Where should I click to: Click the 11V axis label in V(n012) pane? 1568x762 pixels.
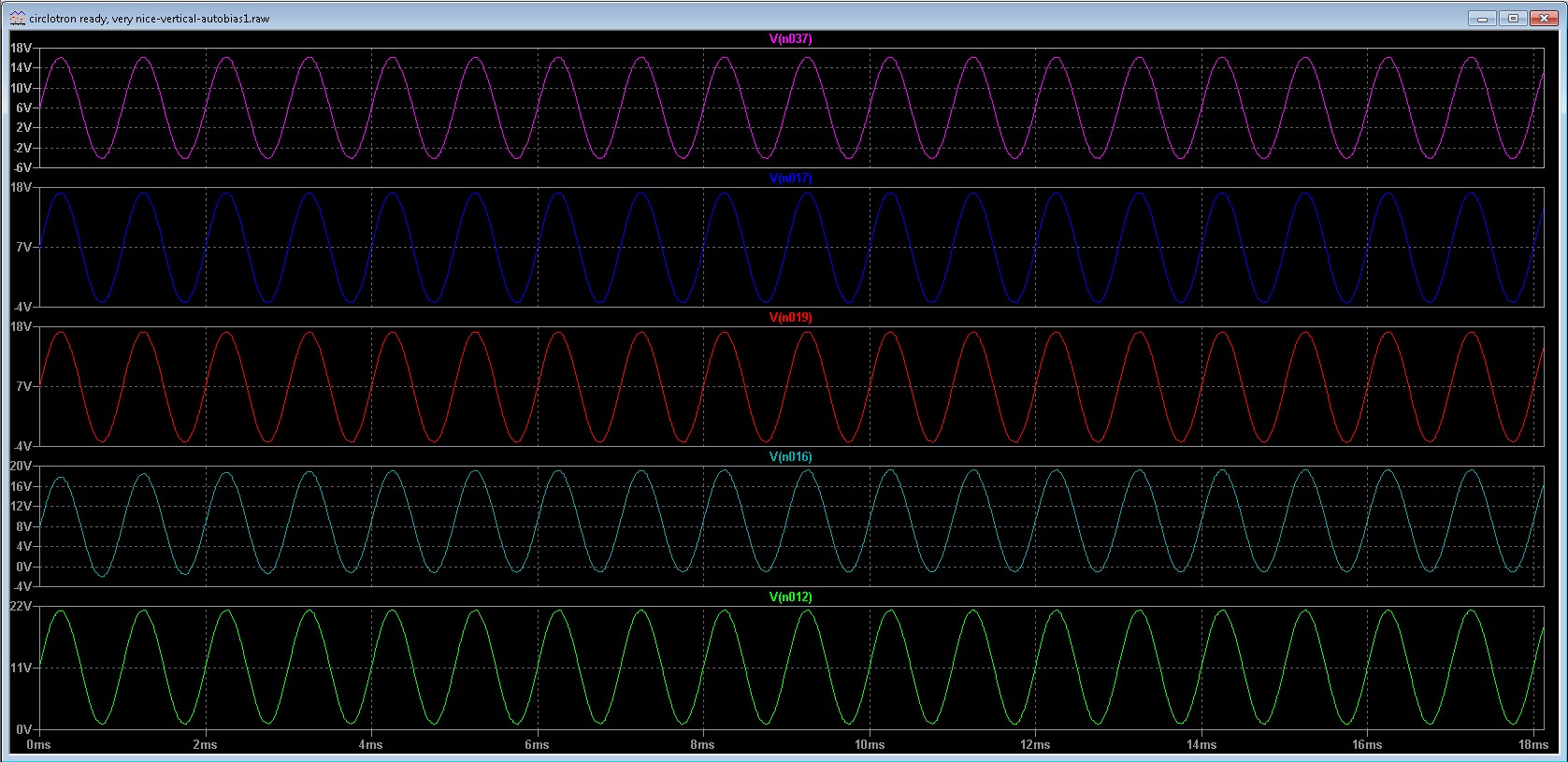tap(22, 668)
